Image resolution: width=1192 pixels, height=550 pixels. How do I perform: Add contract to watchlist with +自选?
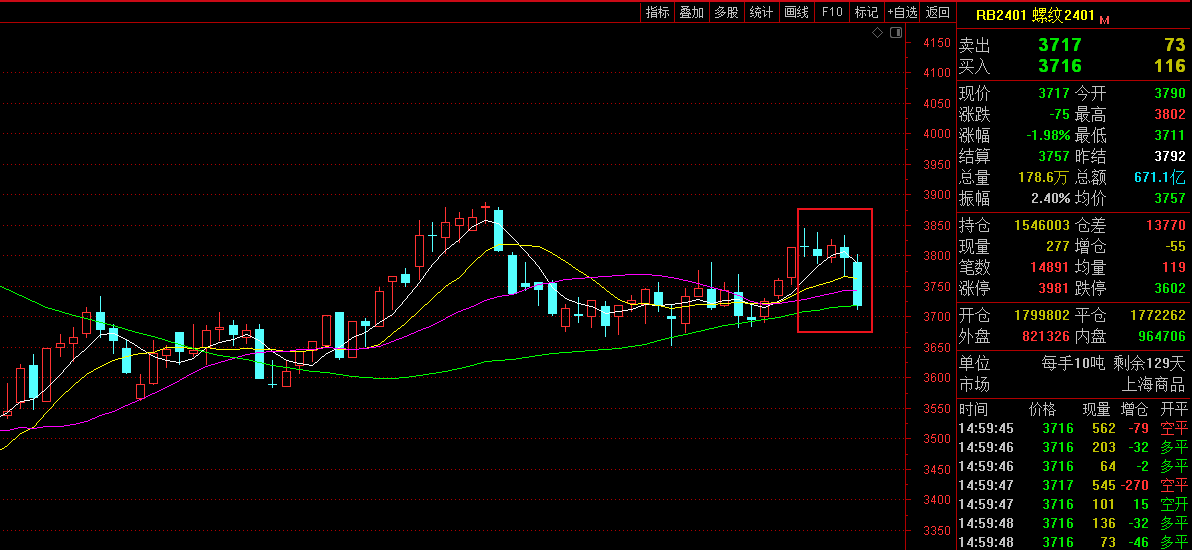click(x=902, y=12)
